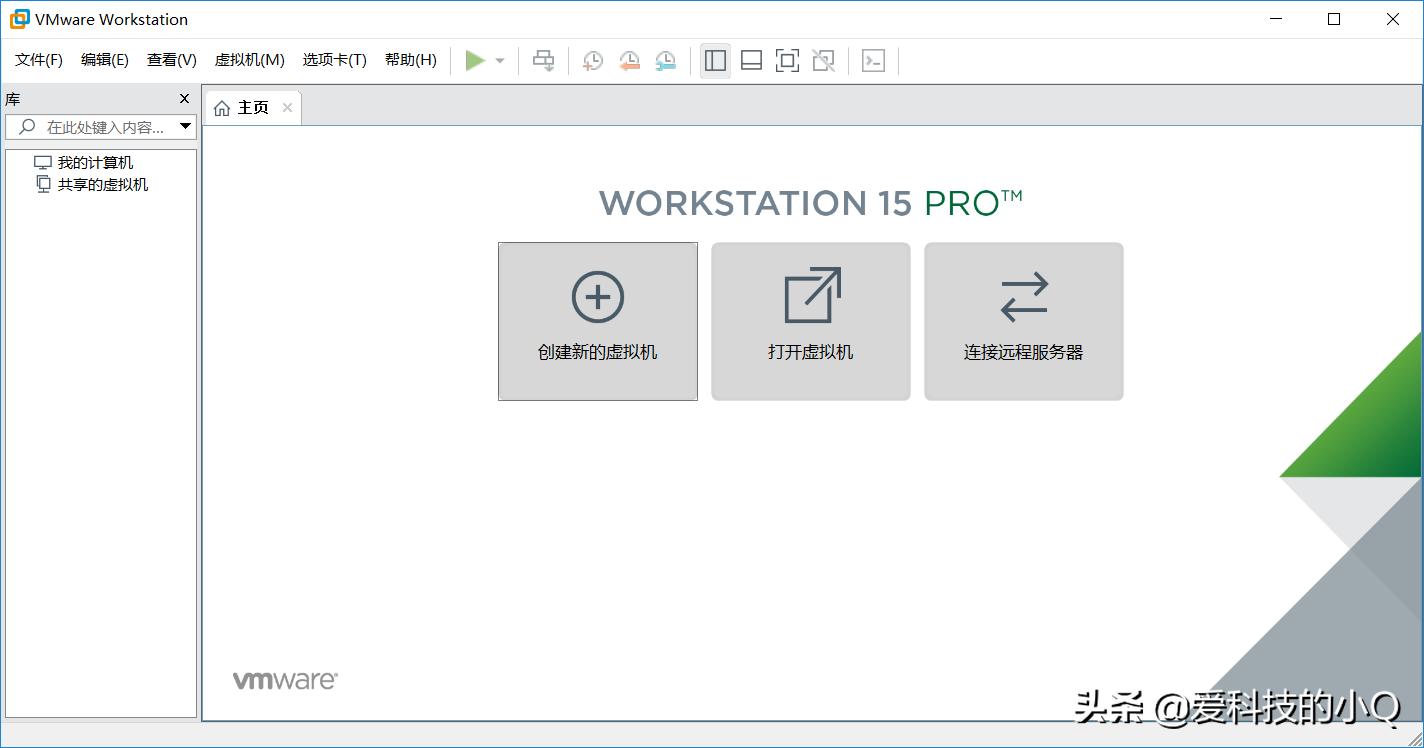This screenshot has height=748, width=1424.
Task: Collapse the 库 library sidebar with its X
Action: click(x=183, y=98)
